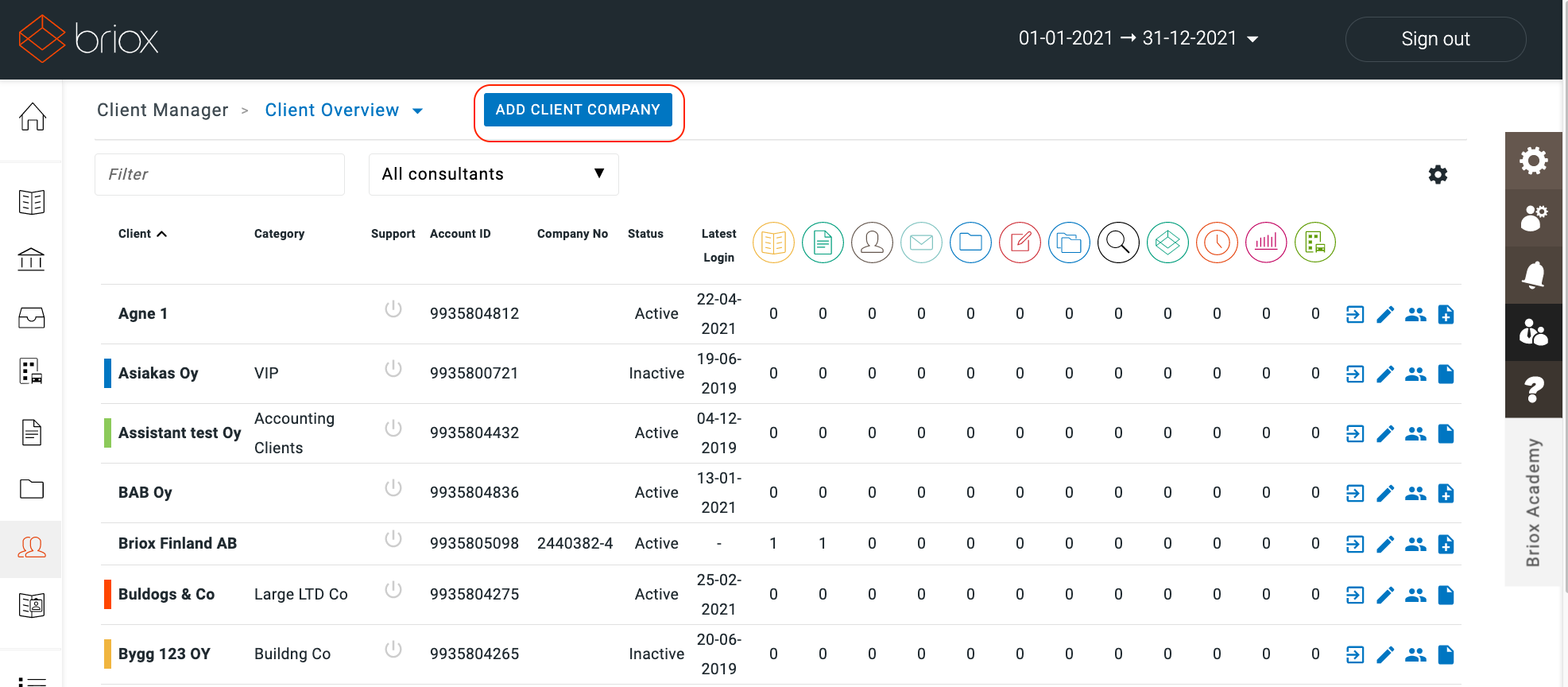Open the financial year date range dropdown
Screen dimensions: 1568x687
click(1137, 39)
